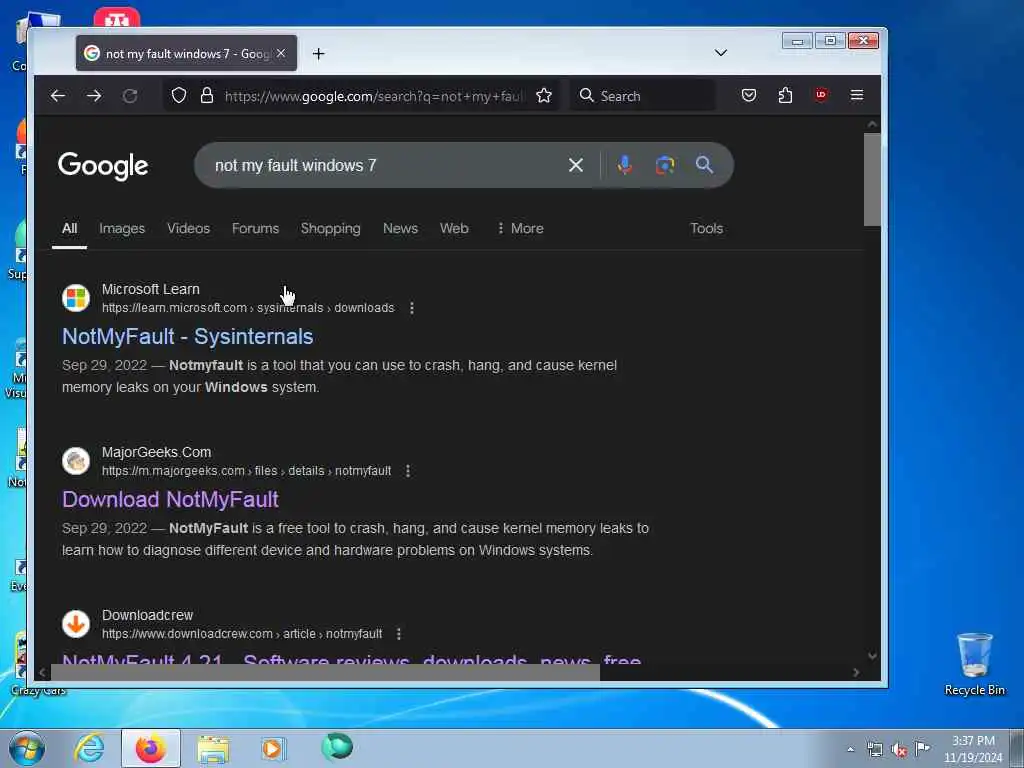The image size is (1024, 768).
Task: Open Windows Explorer from taskbar
Action: 213,748
